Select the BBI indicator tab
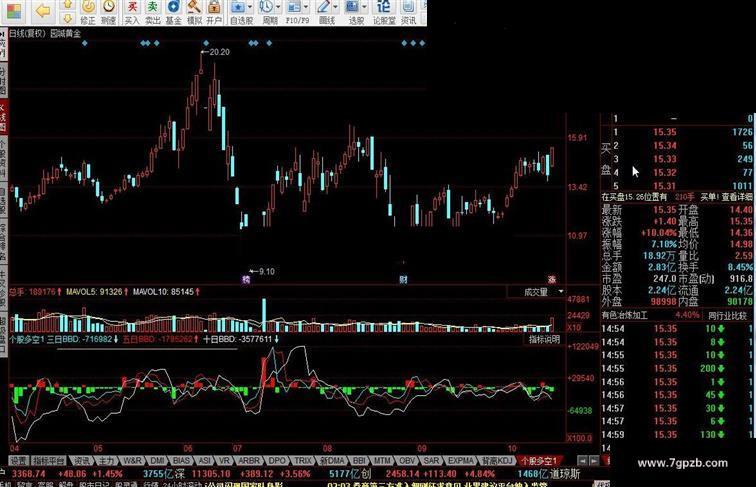756x487 pixels. pos(359,461)
